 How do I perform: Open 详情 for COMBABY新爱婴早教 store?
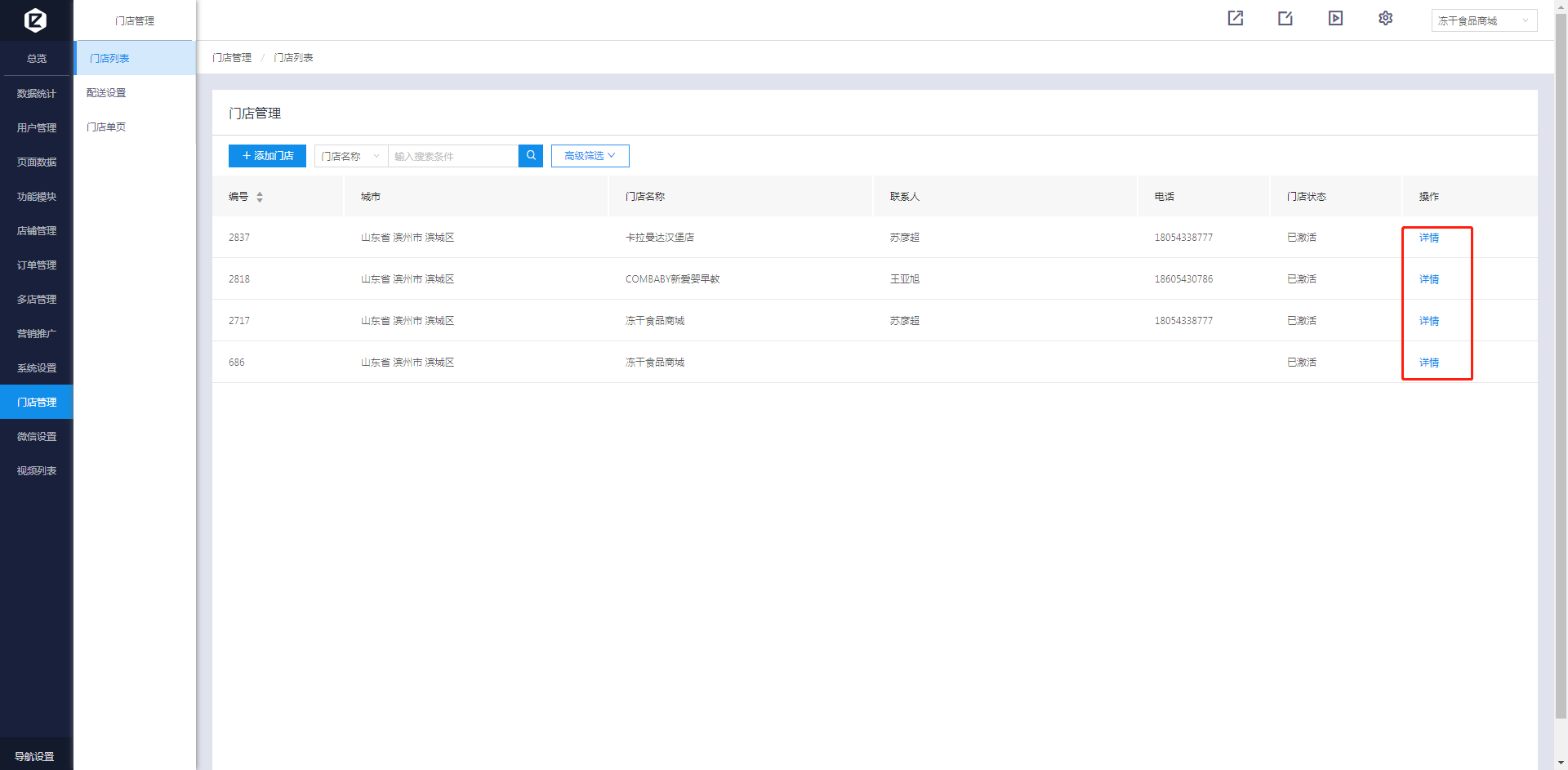click(x=1428, y=279)
